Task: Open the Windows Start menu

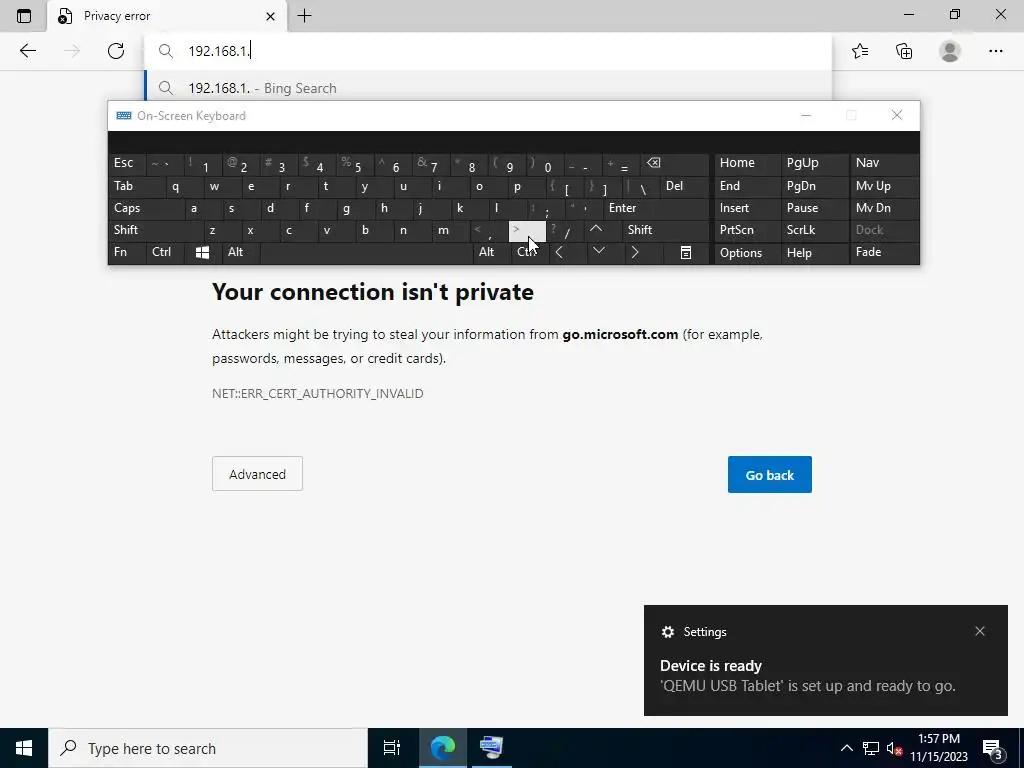Action: pos(24,748)
